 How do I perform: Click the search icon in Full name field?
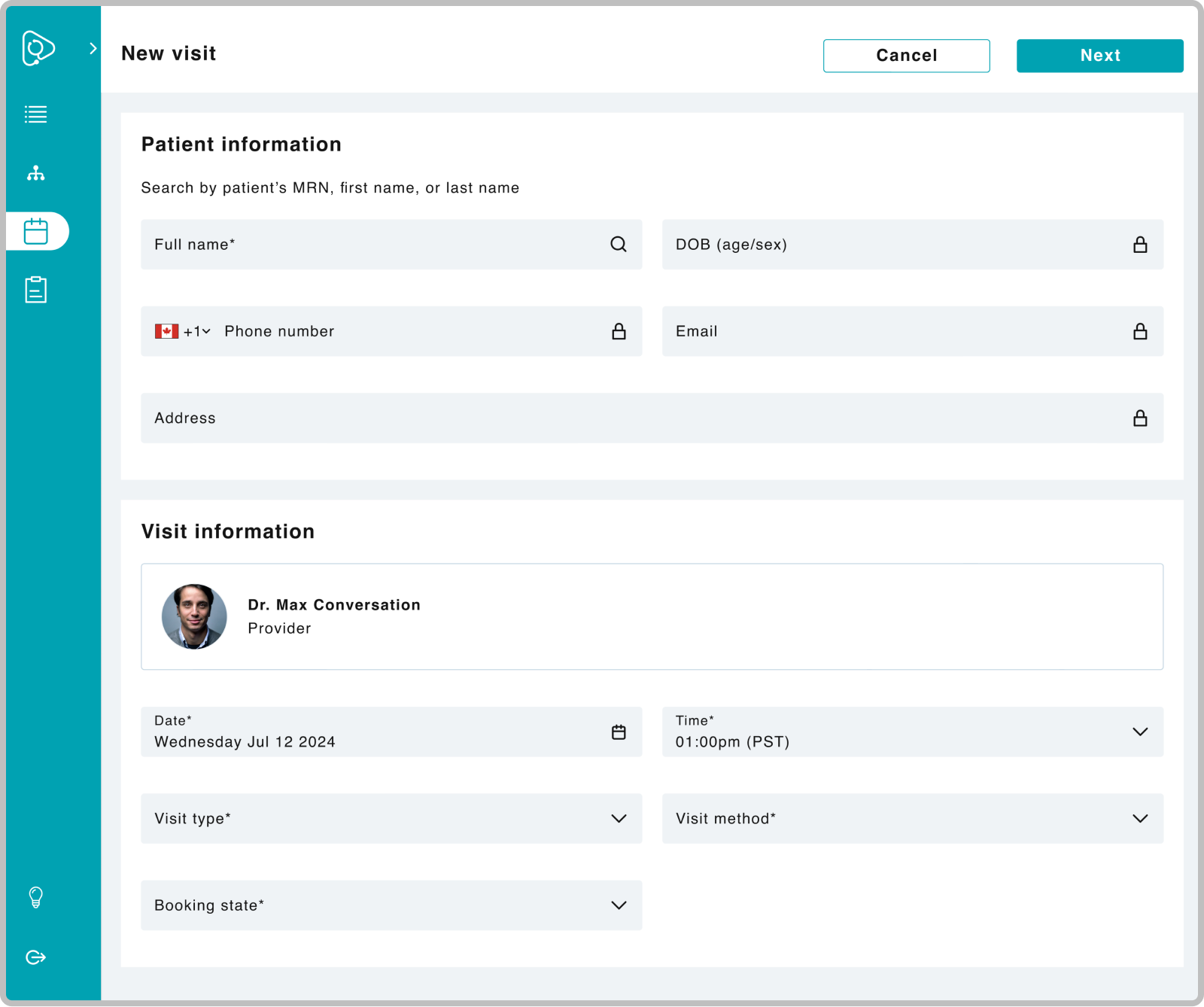click(618, 245)
